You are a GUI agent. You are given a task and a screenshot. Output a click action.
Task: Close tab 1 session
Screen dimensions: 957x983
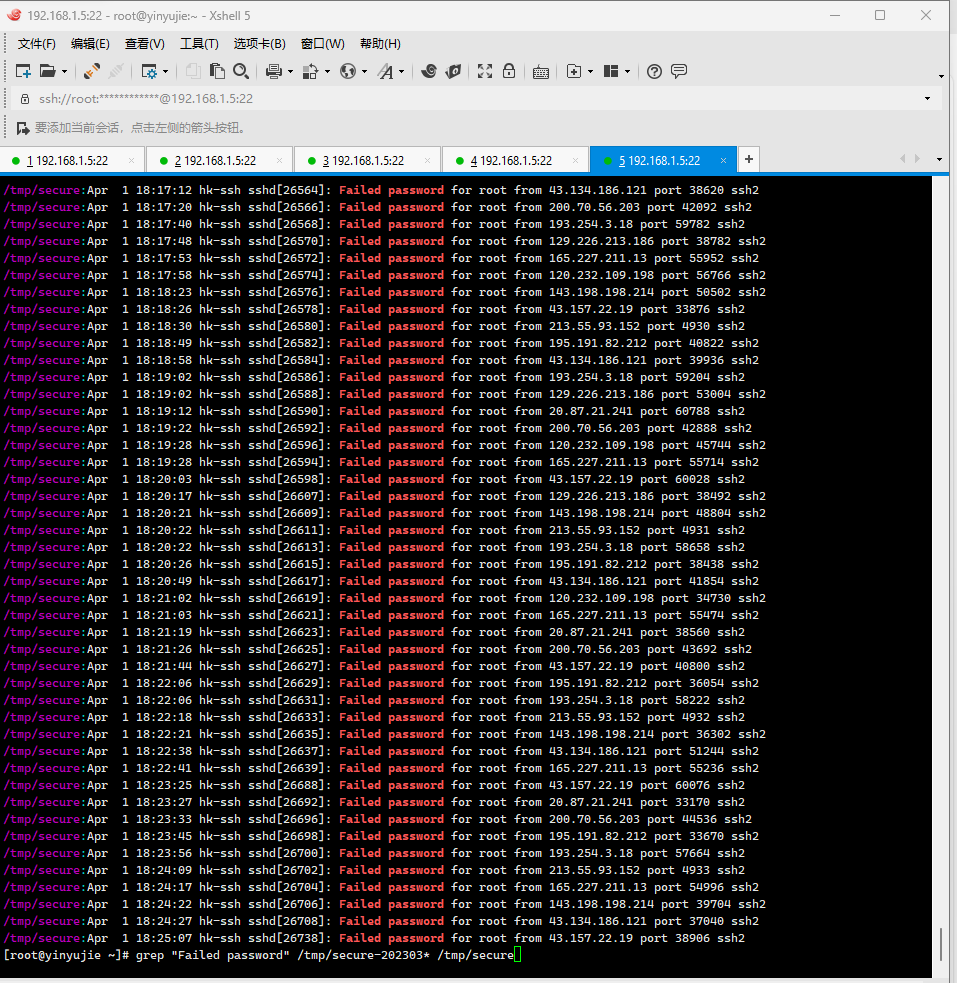pyautogui.click(x=132, y=160)
